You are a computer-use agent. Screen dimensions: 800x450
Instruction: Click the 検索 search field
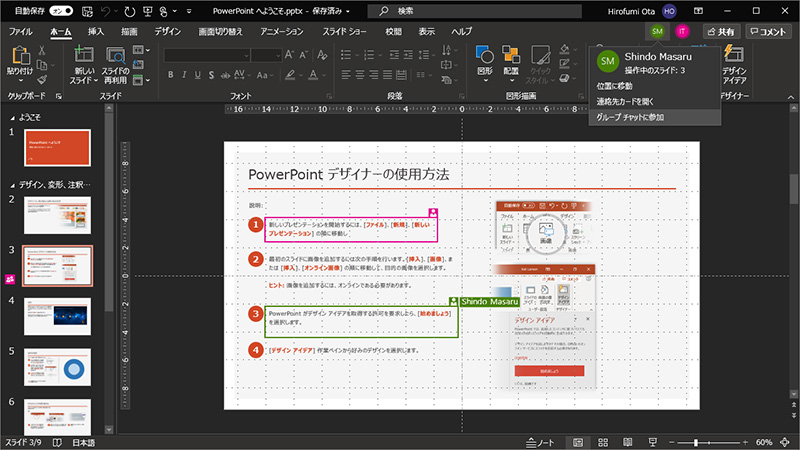point(474,11)
